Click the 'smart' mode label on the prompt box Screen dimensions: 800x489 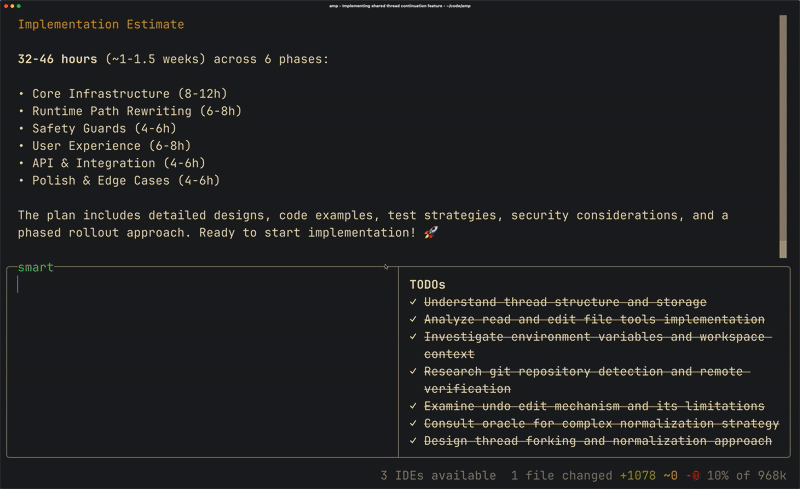point(35,267)
